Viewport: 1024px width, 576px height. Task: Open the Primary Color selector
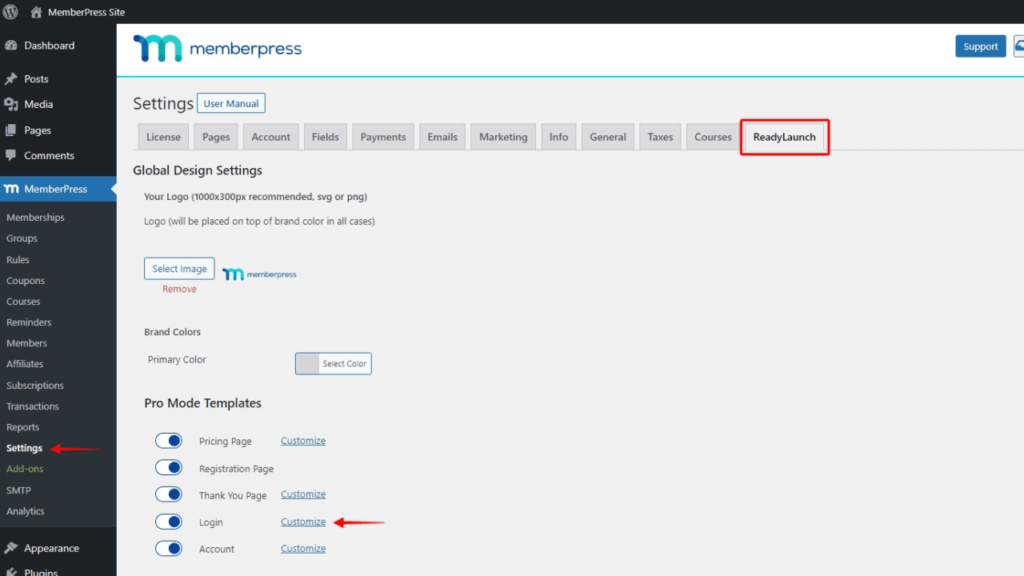[333, 363]
